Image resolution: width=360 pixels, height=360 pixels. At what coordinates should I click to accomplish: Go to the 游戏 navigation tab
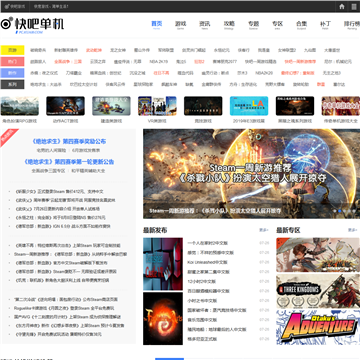pyautogui.click(x=181, y=24)
